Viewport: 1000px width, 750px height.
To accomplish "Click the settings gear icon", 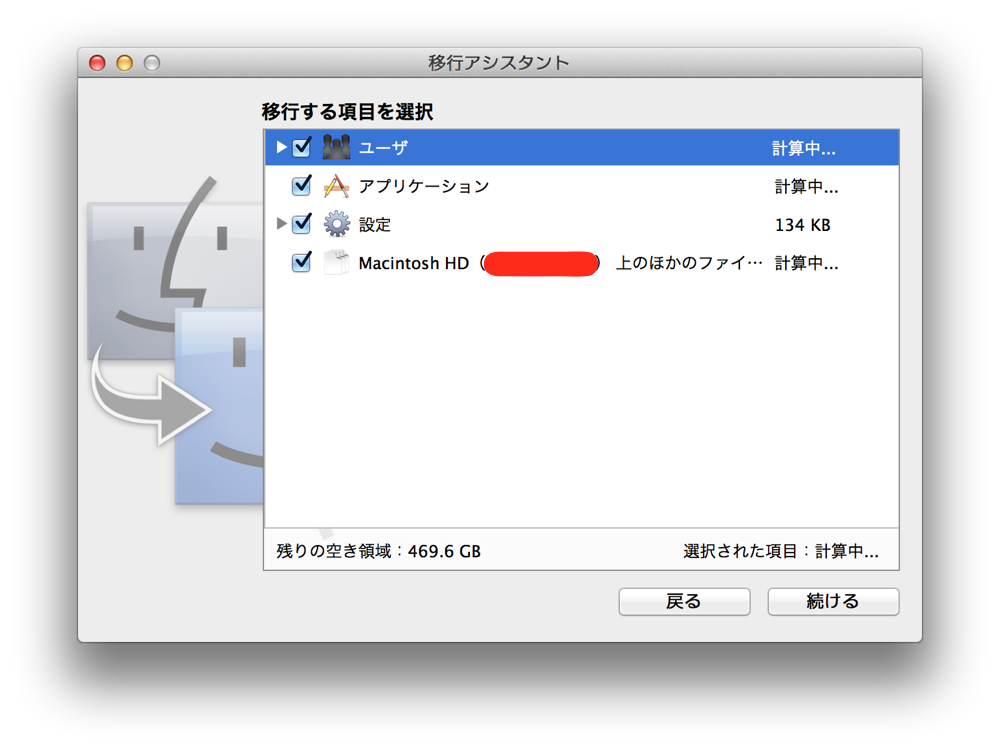I will coord(336,224).
